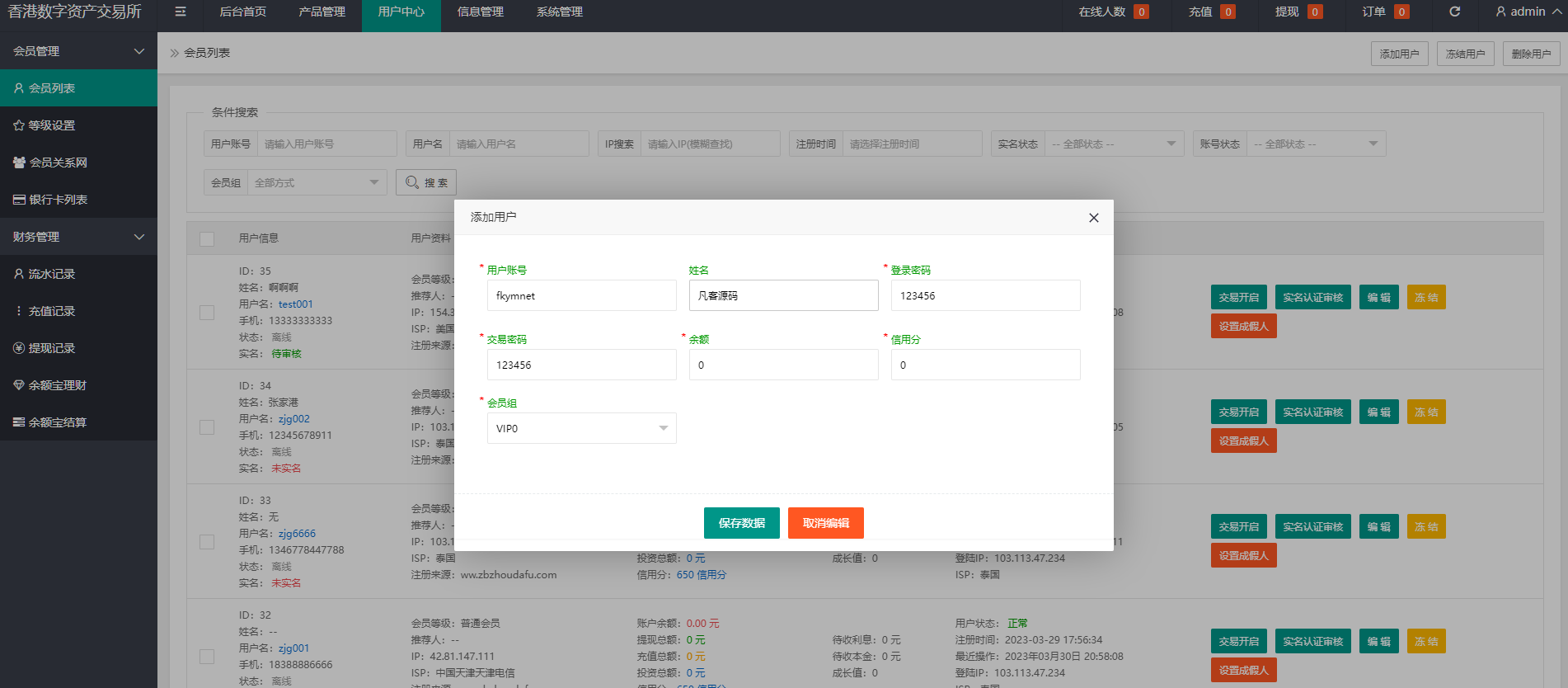Toggle the select-all checkbox in table header

click(207, 238)
